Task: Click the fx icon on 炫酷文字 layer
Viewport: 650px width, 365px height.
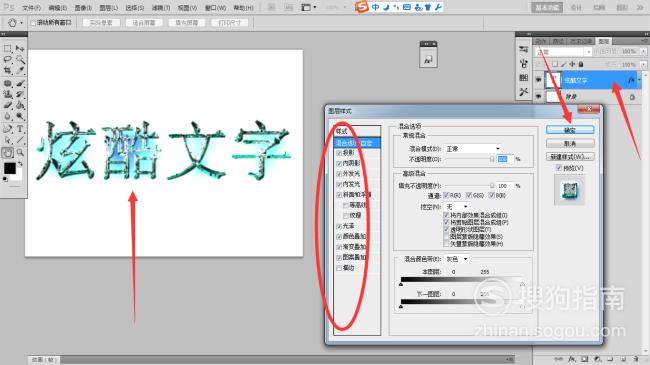Action: coord(631,80)
